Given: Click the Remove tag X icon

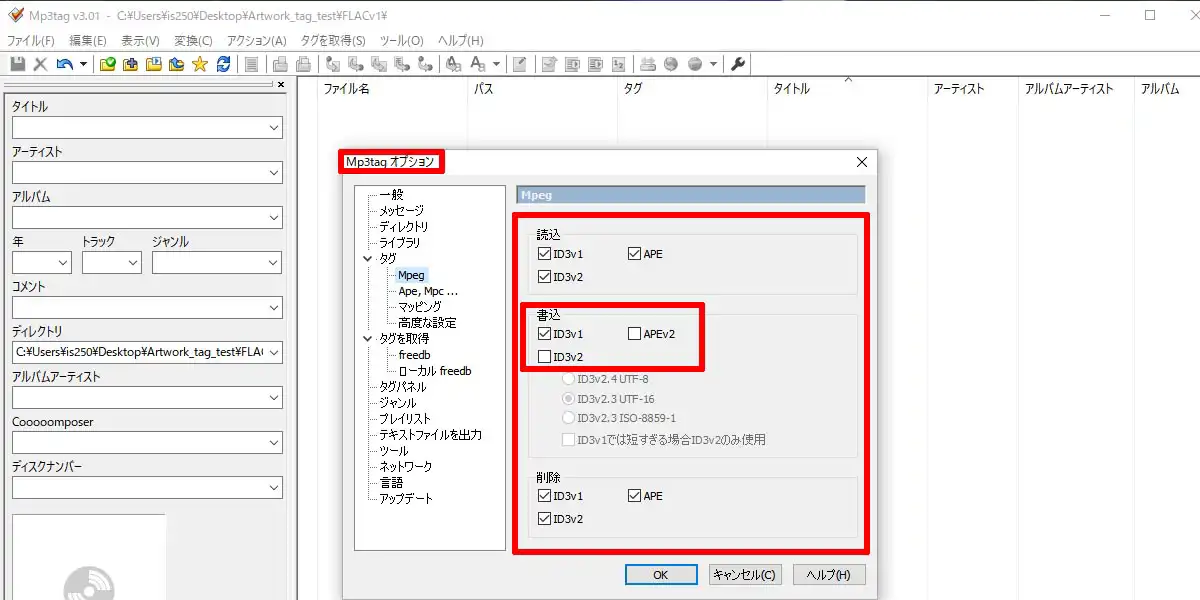Looking at the screenshot, I should (40, 64).
